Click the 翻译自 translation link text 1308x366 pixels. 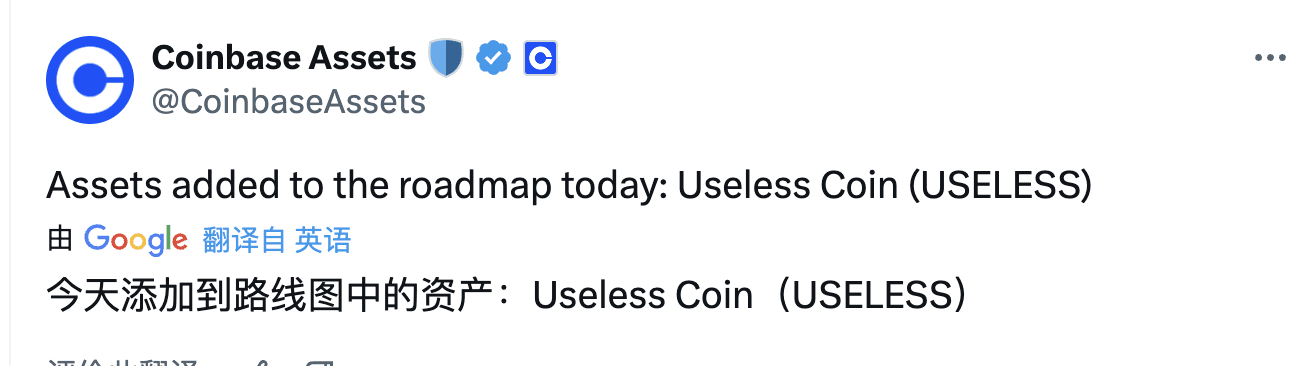[x=244, y=240]
